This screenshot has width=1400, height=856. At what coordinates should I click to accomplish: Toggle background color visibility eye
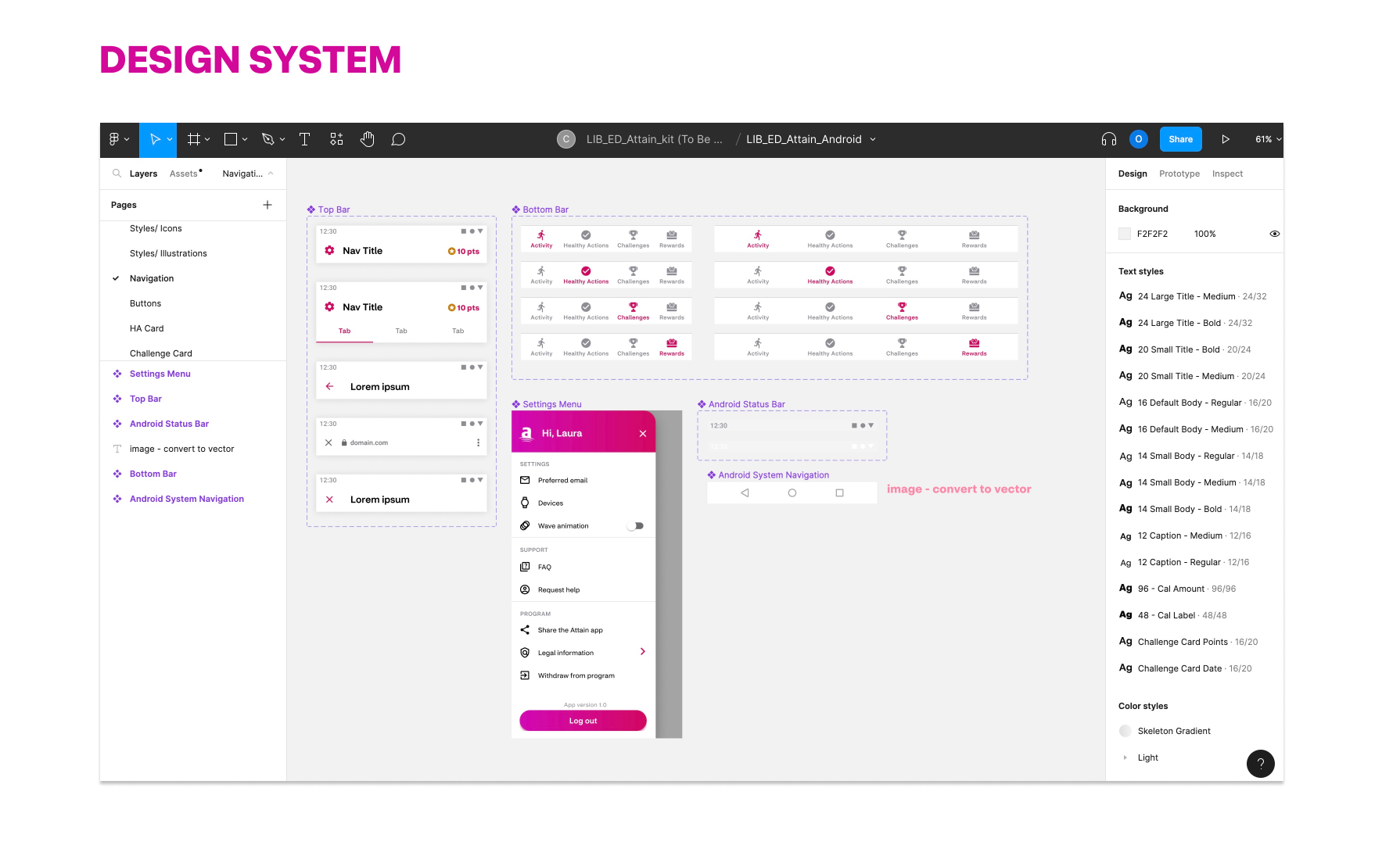(1275, 234)
